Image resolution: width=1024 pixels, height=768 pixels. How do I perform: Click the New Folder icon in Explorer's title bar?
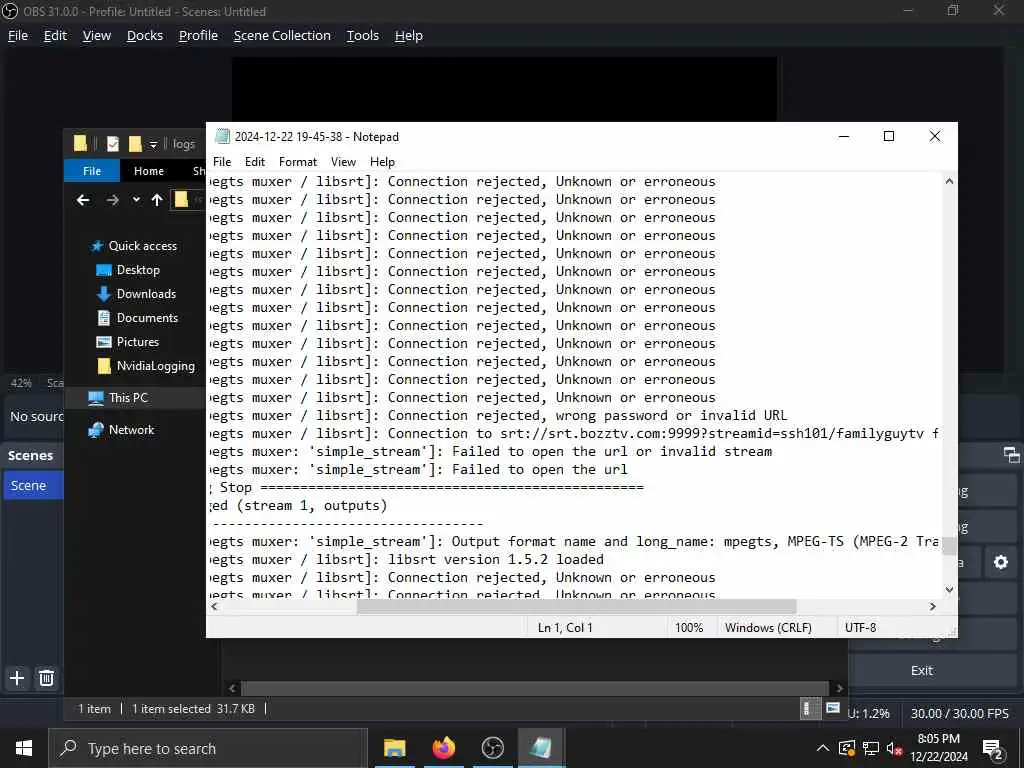pyautogui.click(x=135, y=144)
